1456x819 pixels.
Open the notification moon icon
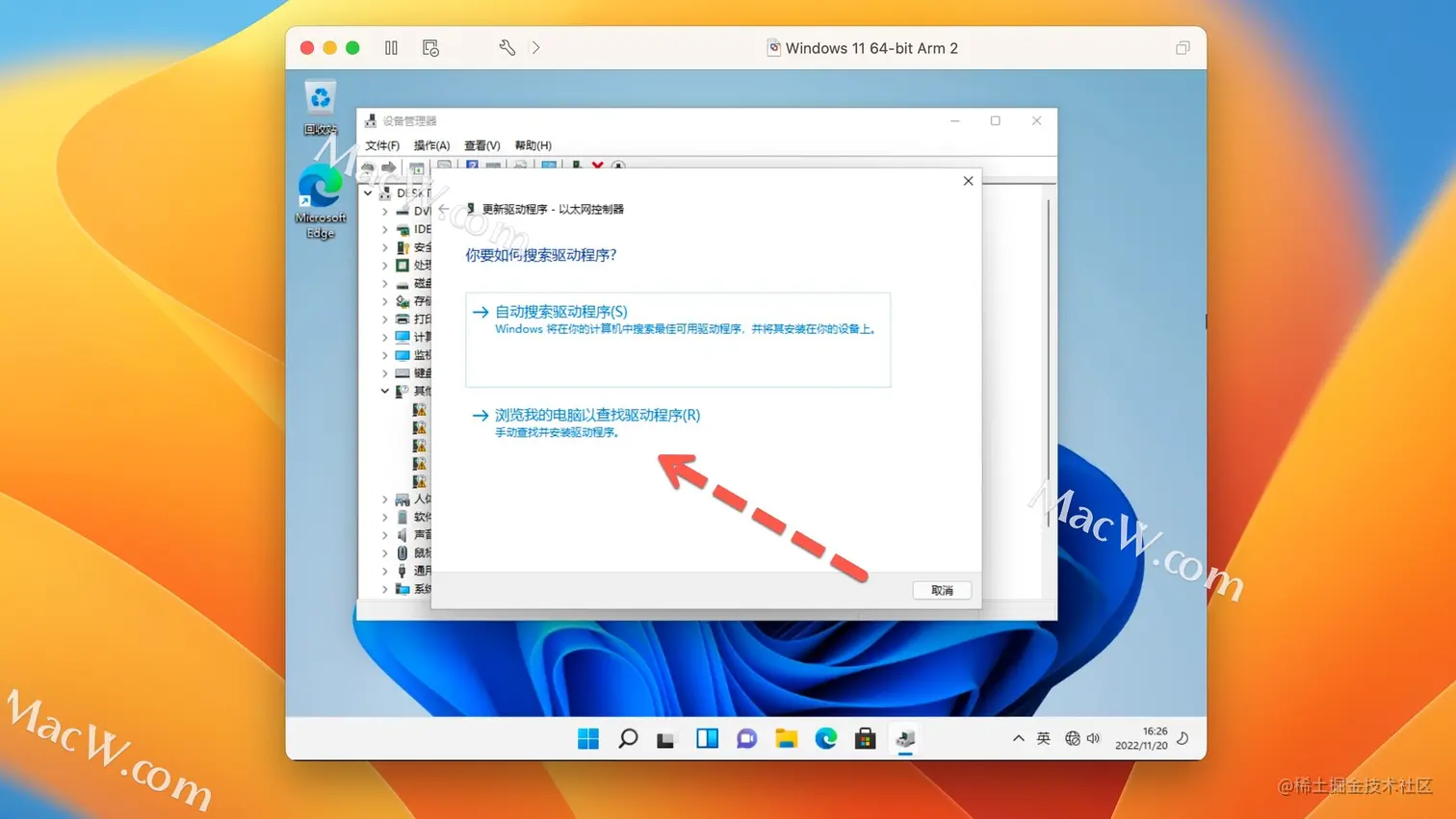tap(1183, 738)
